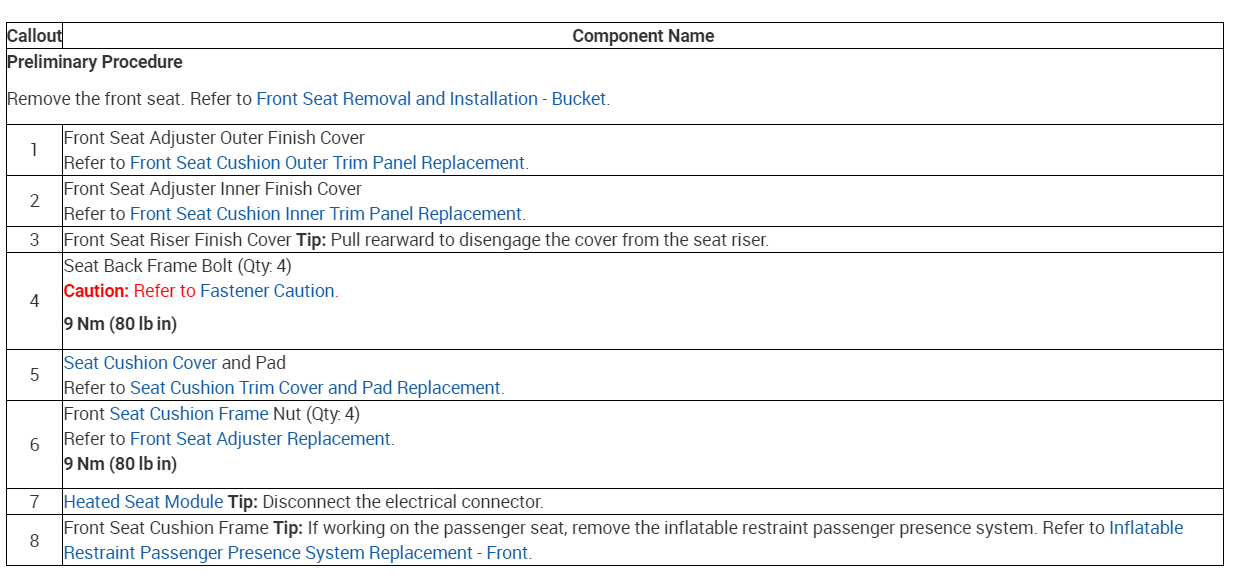Click torque value under Seat Back Frame Bolt
This screenshot has width=1237, height=575.
click(x=120, y=324)
